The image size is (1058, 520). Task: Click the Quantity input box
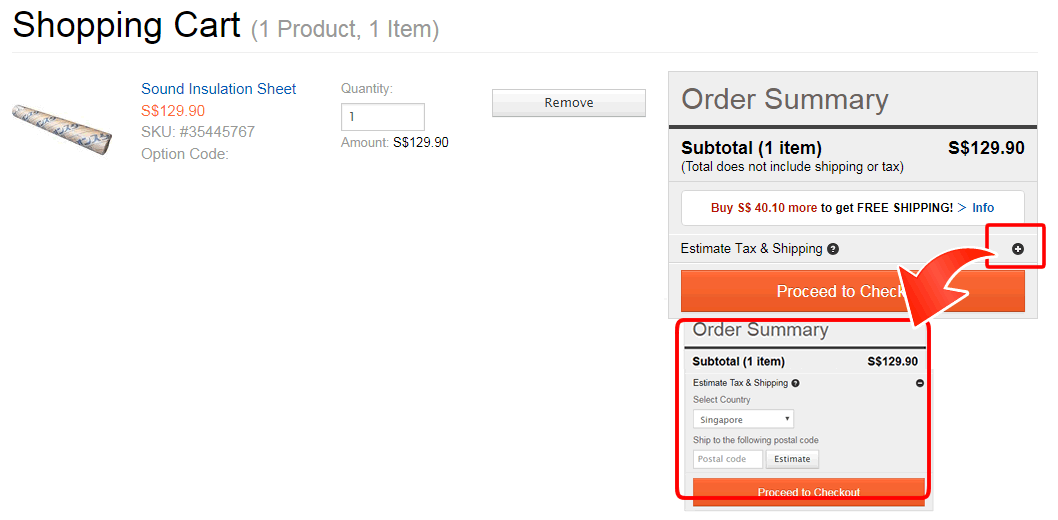[382, 117]
